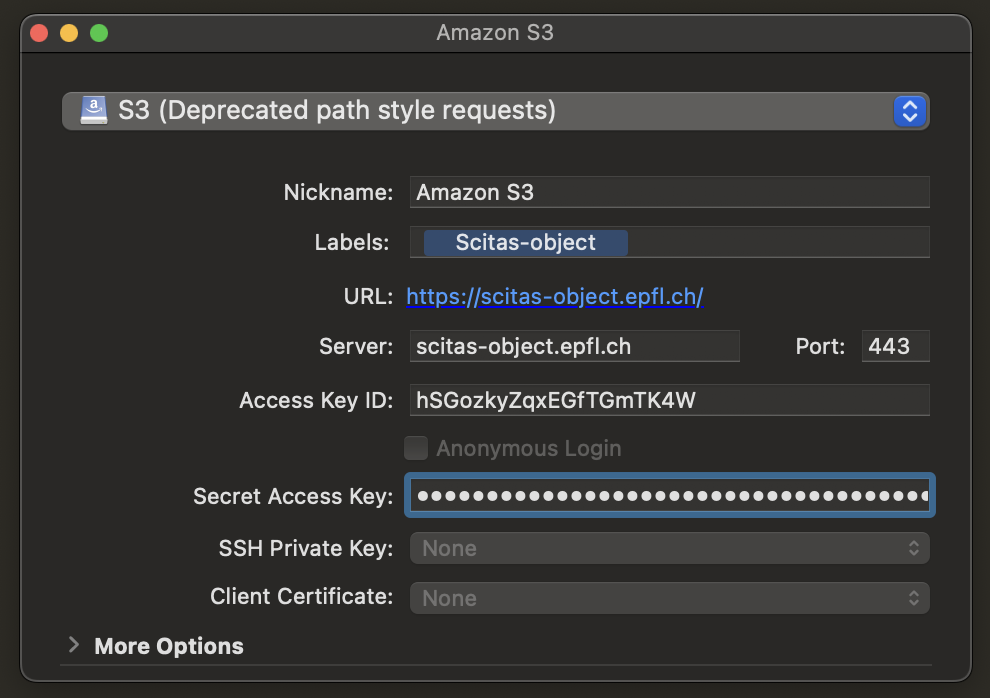Click the Port number field
Image resolution: width=990 pixels, height=698 pixels.
point(895,346)
